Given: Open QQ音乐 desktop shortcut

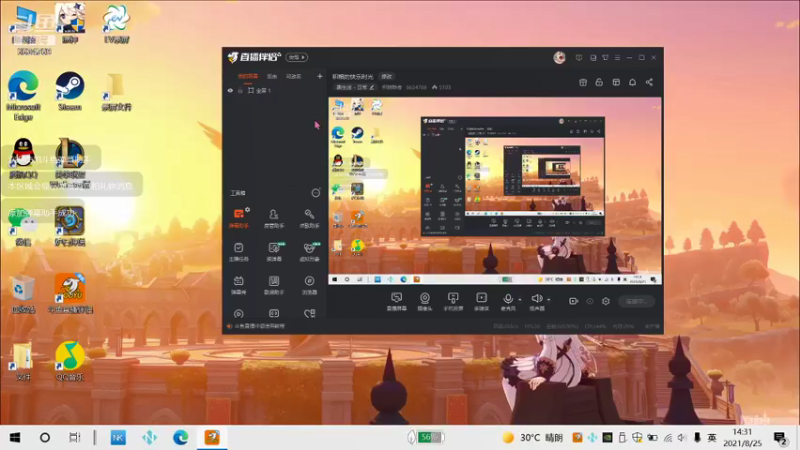Looking at the screenshot, I should click(x=70, y=361).
